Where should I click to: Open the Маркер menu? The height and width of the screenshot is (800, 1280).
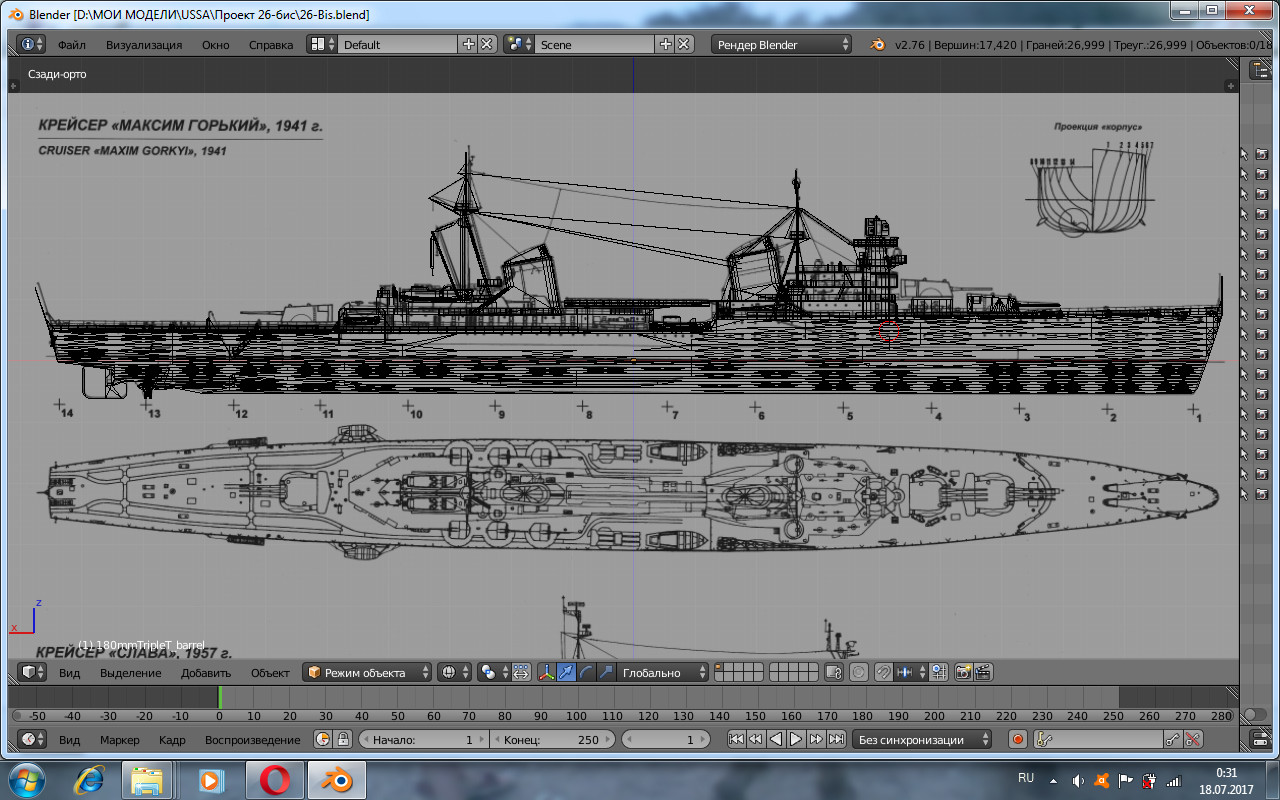120,740
